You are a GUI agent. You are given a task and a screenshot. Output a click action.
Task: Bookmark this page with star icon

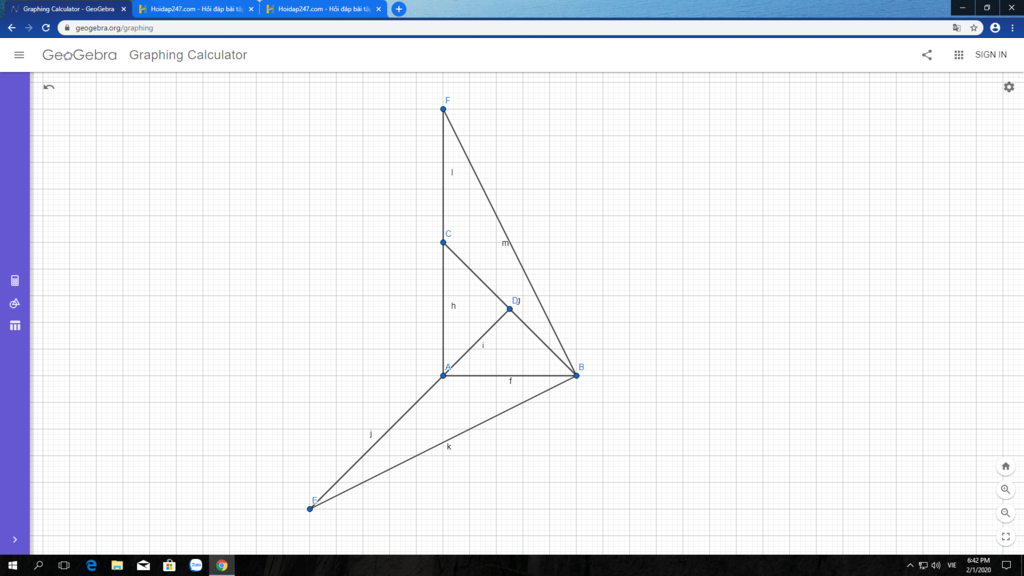[x=974, y=27]
